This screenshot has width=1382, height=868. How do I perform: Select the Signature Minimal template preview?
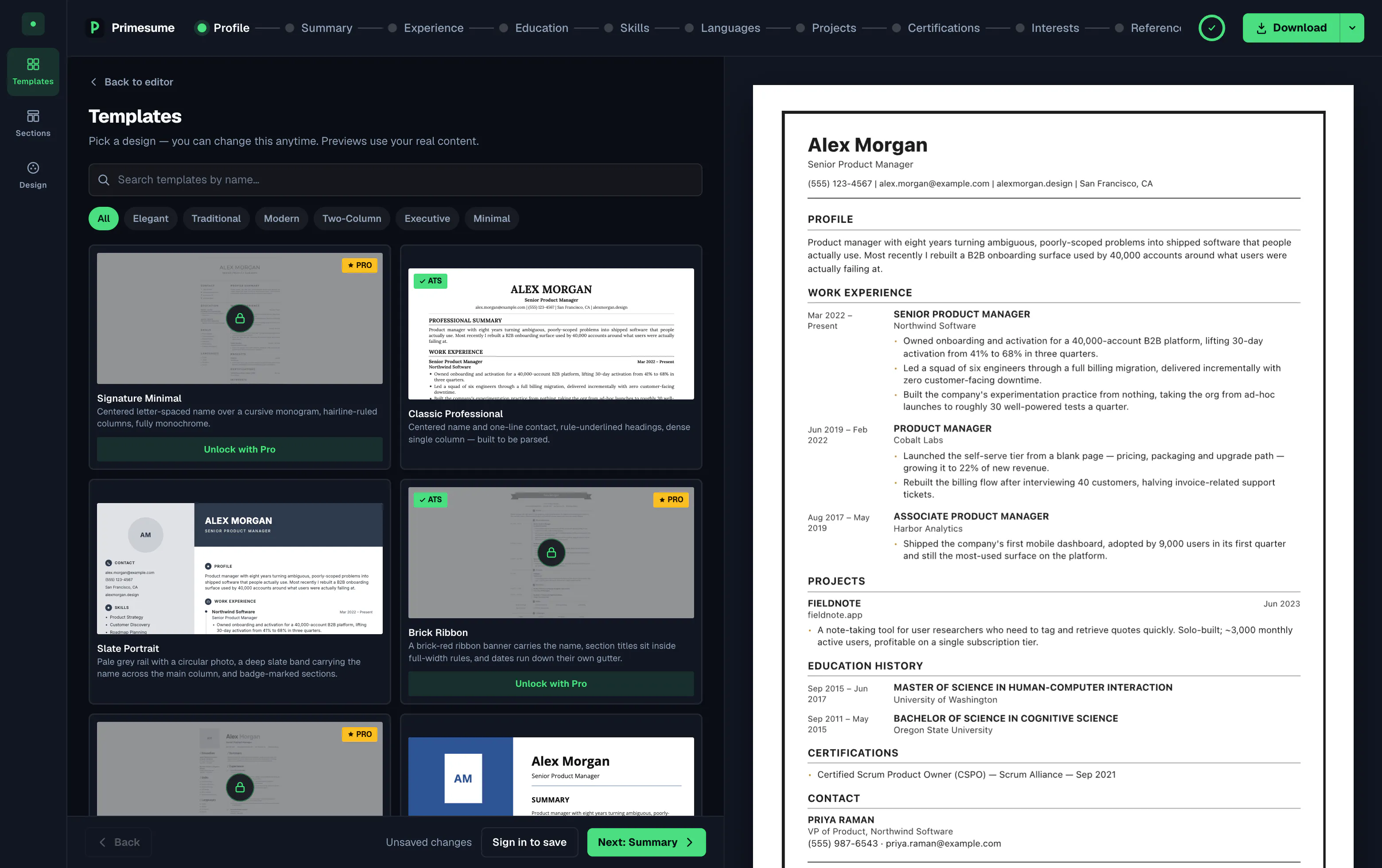(x=239, y=318)
